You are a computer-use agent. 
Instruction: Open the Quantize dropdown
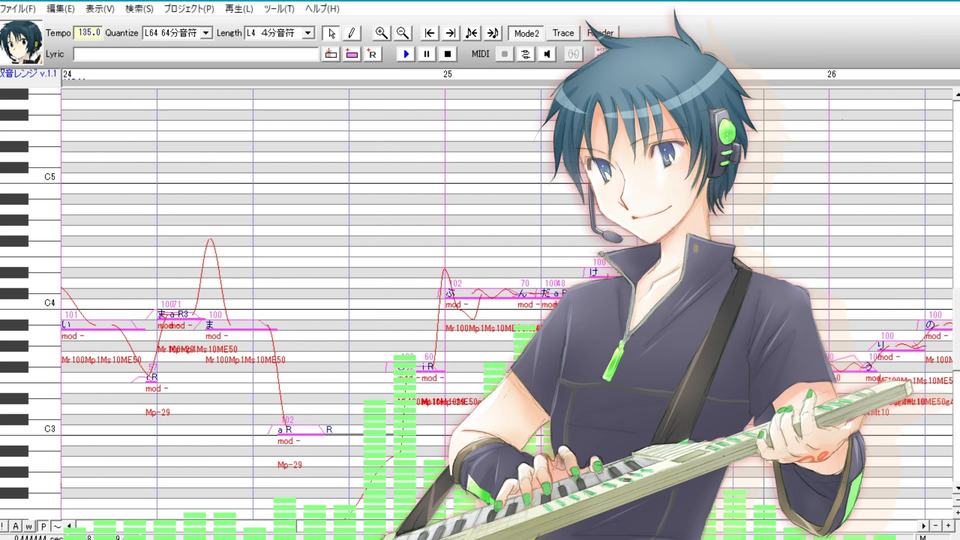178,32
